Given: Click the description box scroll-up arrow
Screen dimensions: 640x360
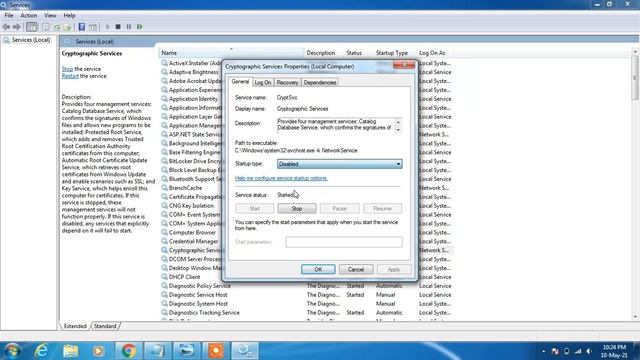Looking at the screenshot, I should 398,122.
